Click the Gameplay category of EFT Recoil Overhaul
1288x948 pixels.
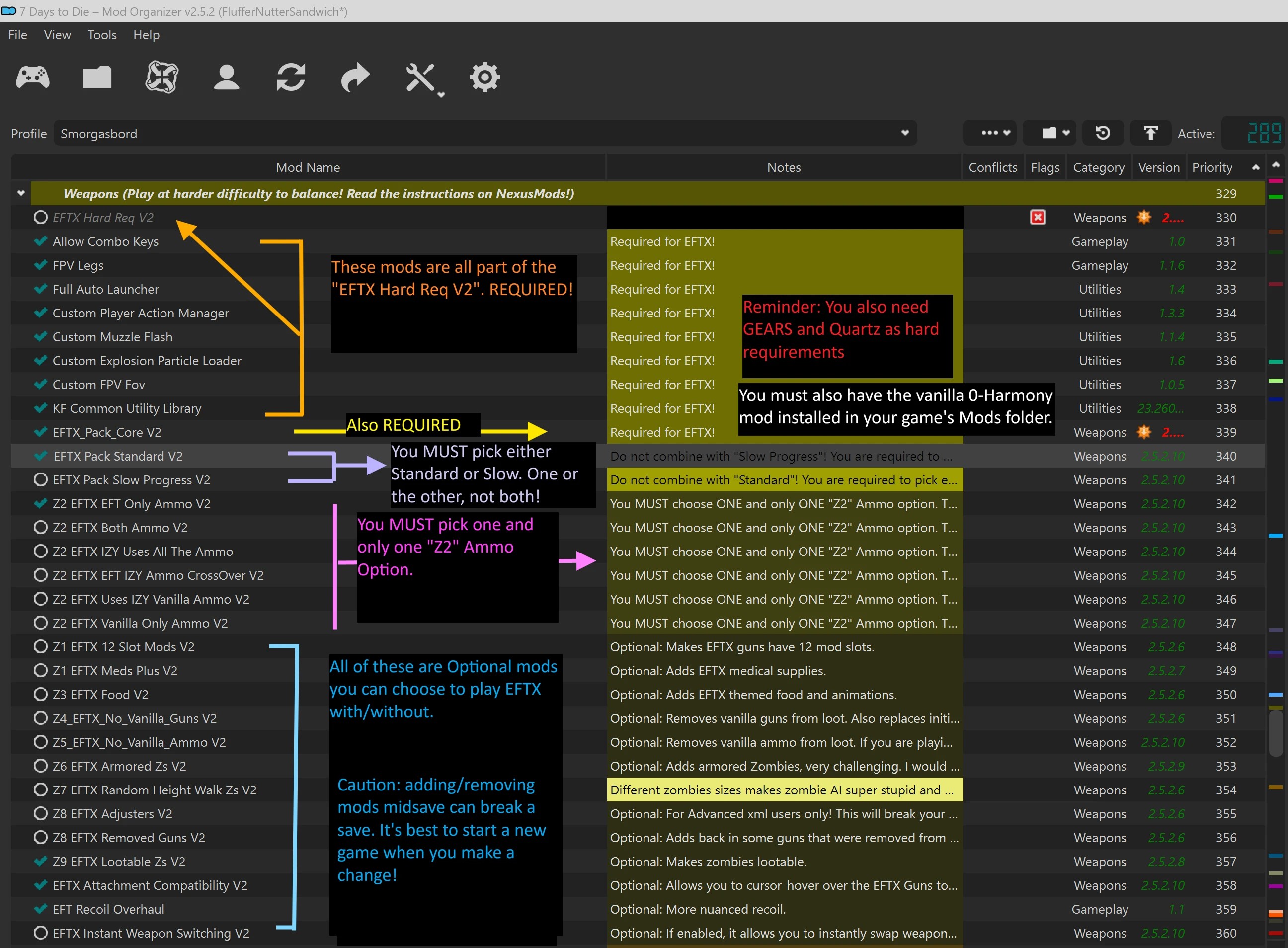tap(1099, 909)
